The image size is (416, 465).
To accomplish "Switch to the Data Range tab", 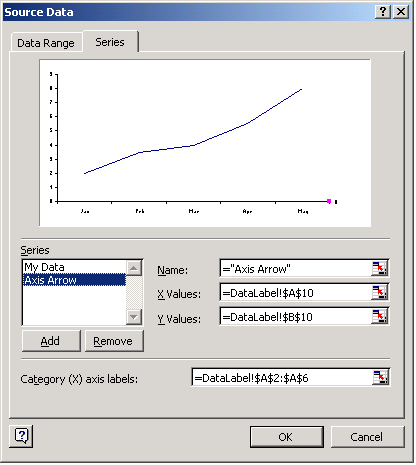I will click(46, 43).
